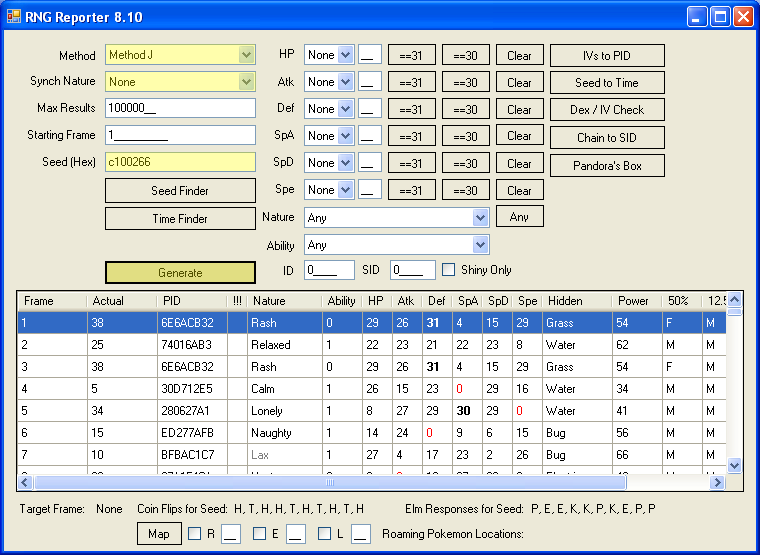Open Pandora's Box
Viewport: 760px width, 555px height.
click(x=607, y=166)
